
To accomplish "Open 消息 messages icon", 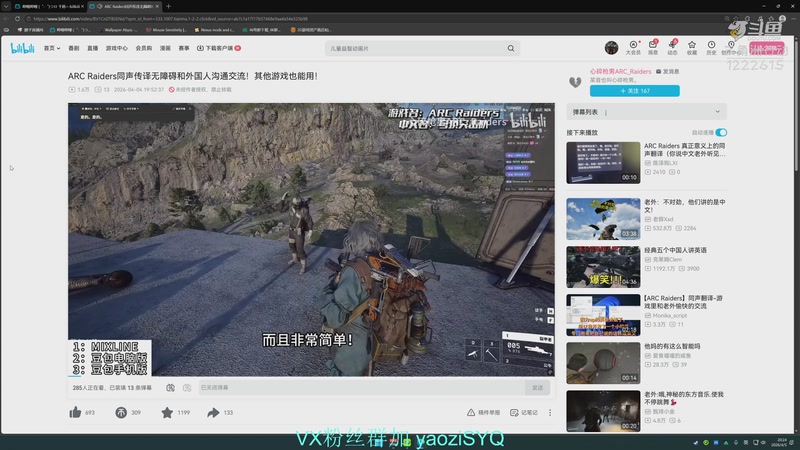I will 653,48.
